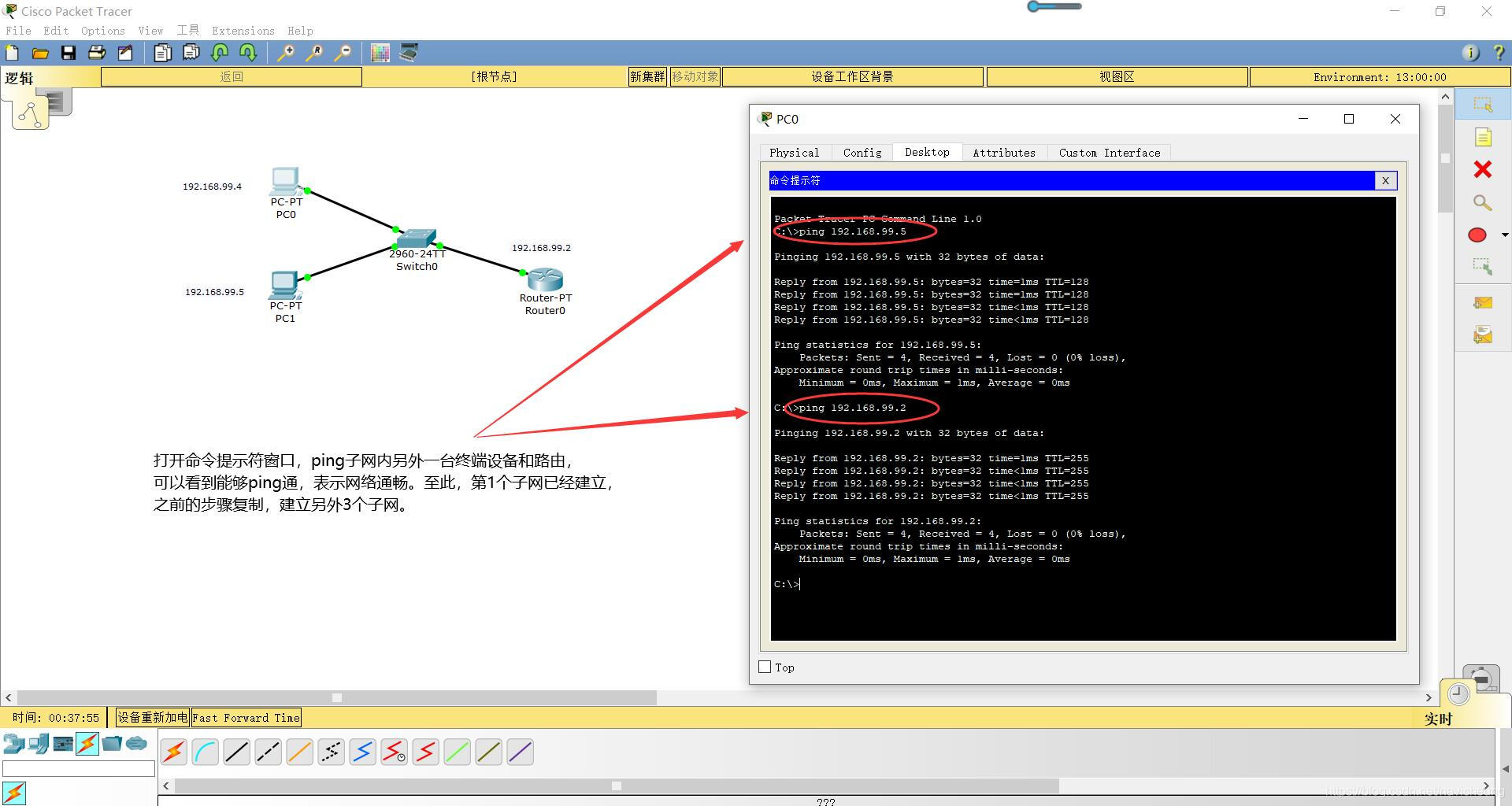Click the Fast Forward Time button
The image size is (1512, 806).
(x=246, y=717)
